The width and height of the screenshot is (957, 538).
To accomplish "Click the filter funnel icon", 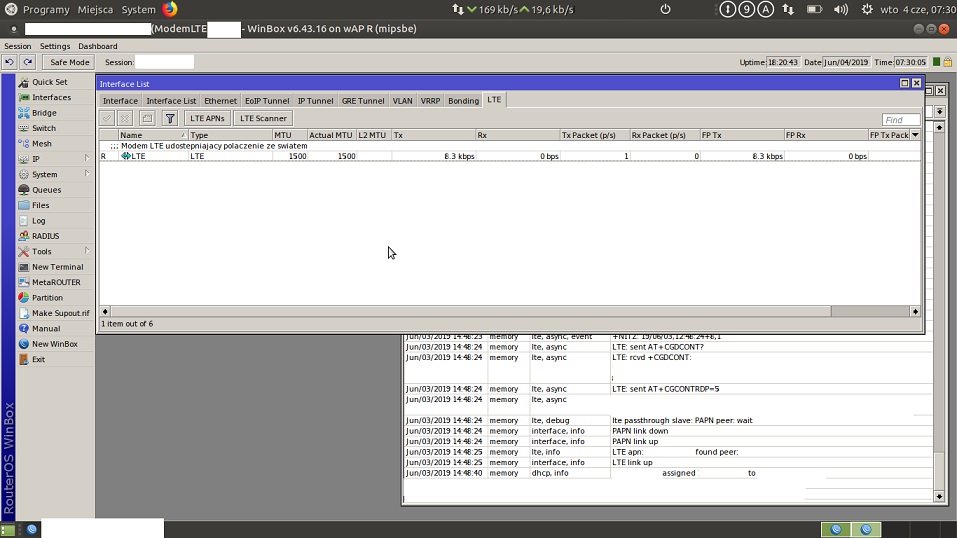I will 170,118.
